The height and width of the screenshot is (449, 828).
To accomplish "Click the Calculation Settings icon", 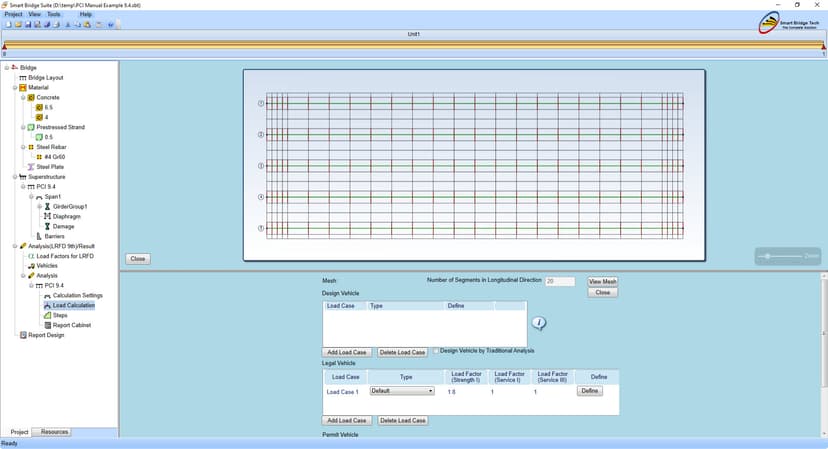I will (48, 296).
